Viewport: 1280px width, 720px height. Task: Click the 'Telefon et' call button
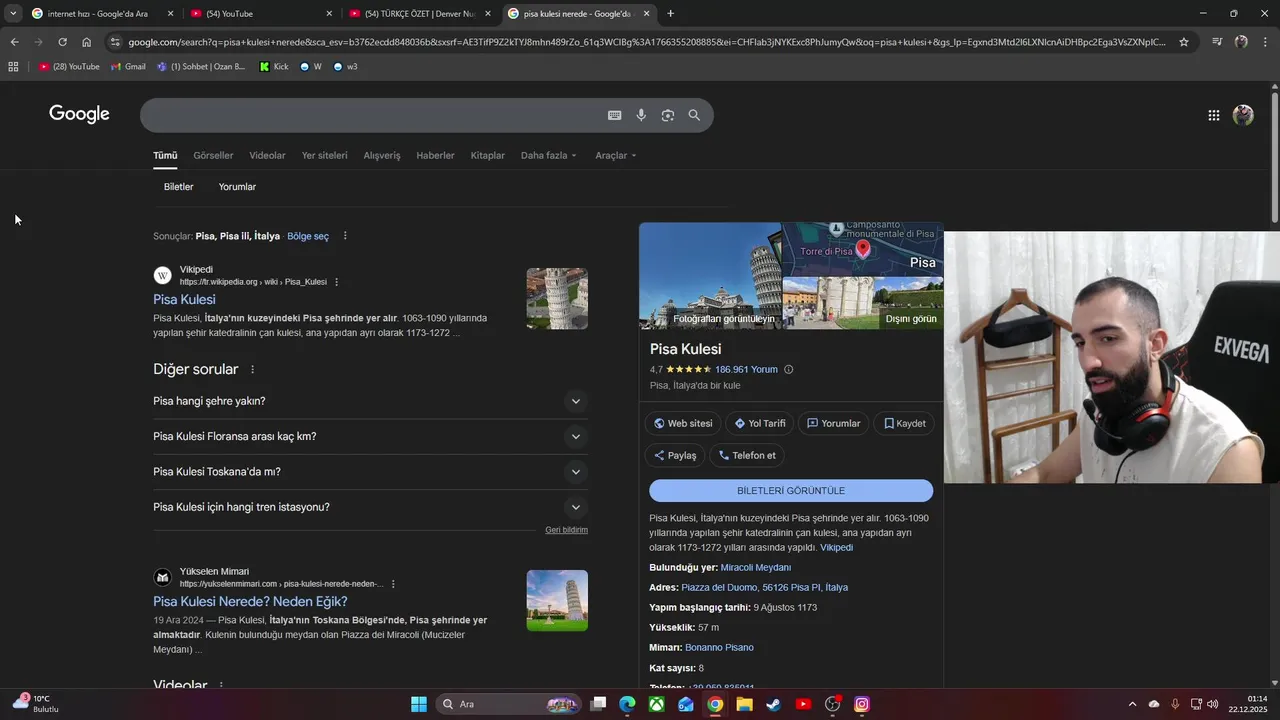(x=747, y=455)
